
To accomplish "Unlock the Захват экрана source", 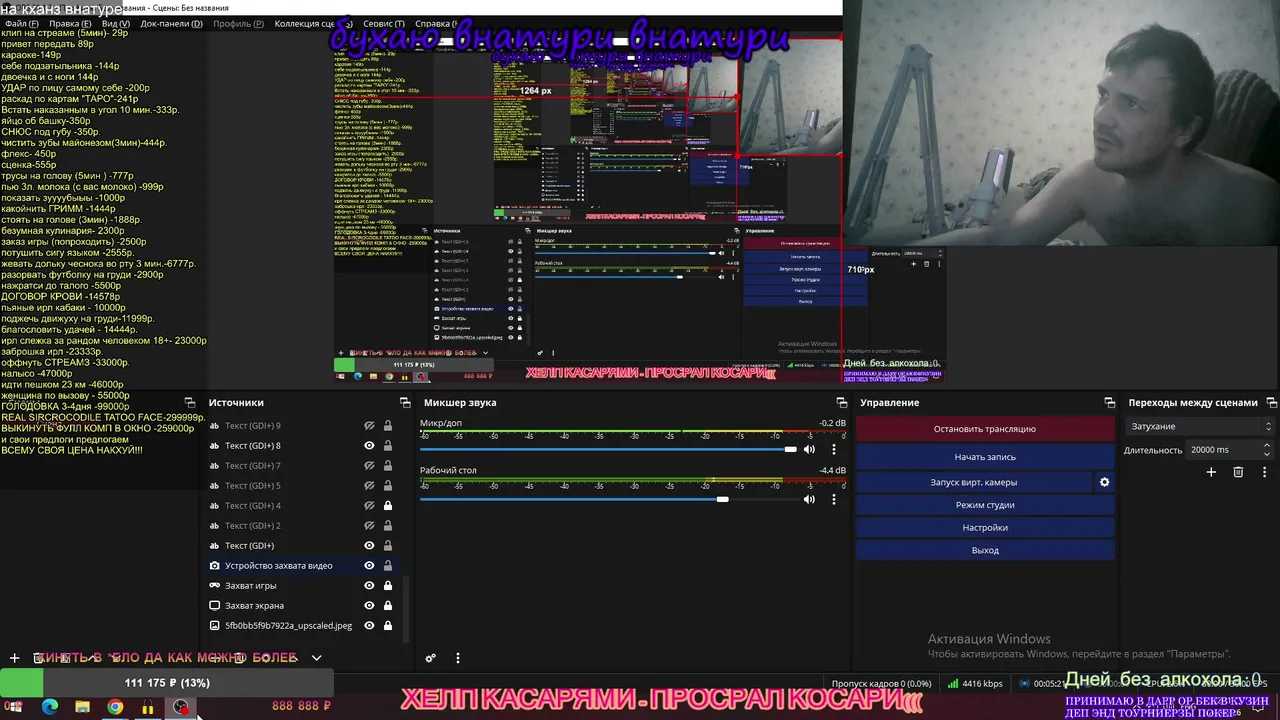I will point(388,606).
